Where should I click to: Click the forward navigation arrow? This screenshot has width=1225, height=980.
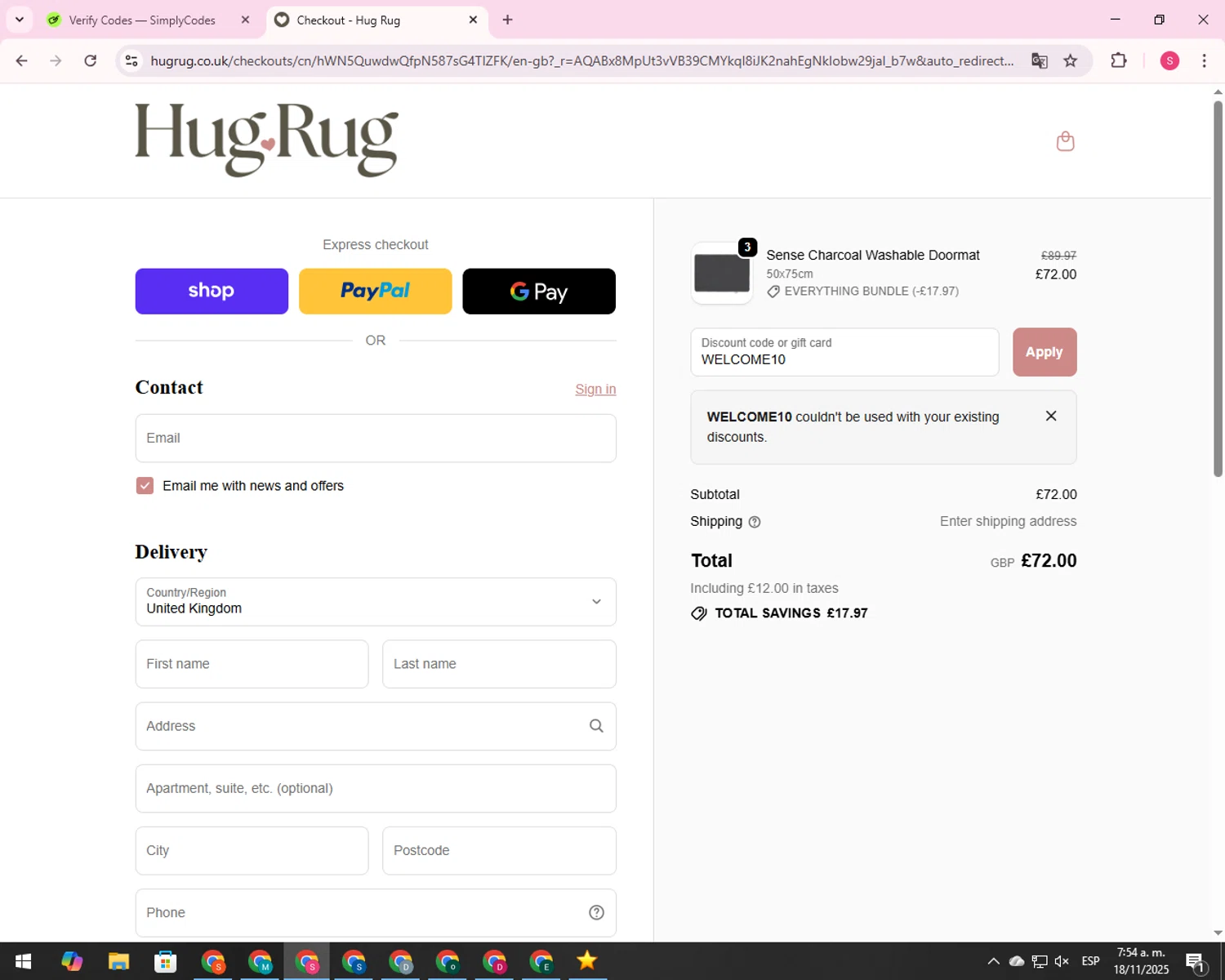pyautogui.click(x=56, y=60)
